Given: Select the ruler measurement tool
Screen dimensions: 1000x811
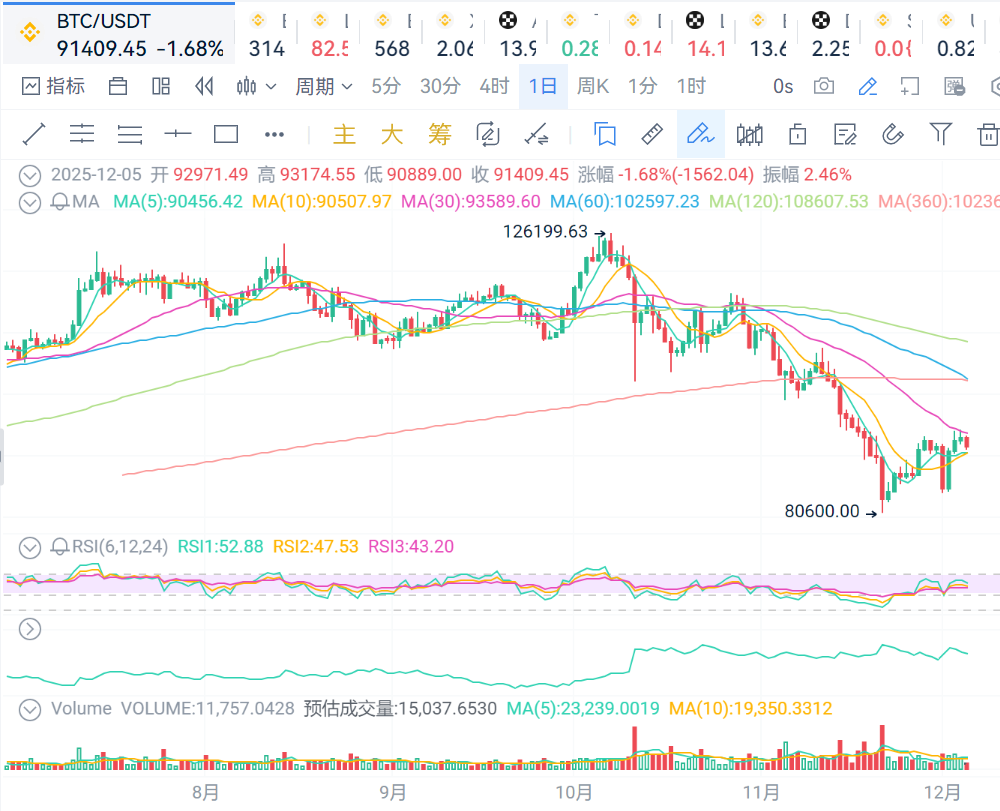Looking at the screenshot, I should click(x=652, y=134).
